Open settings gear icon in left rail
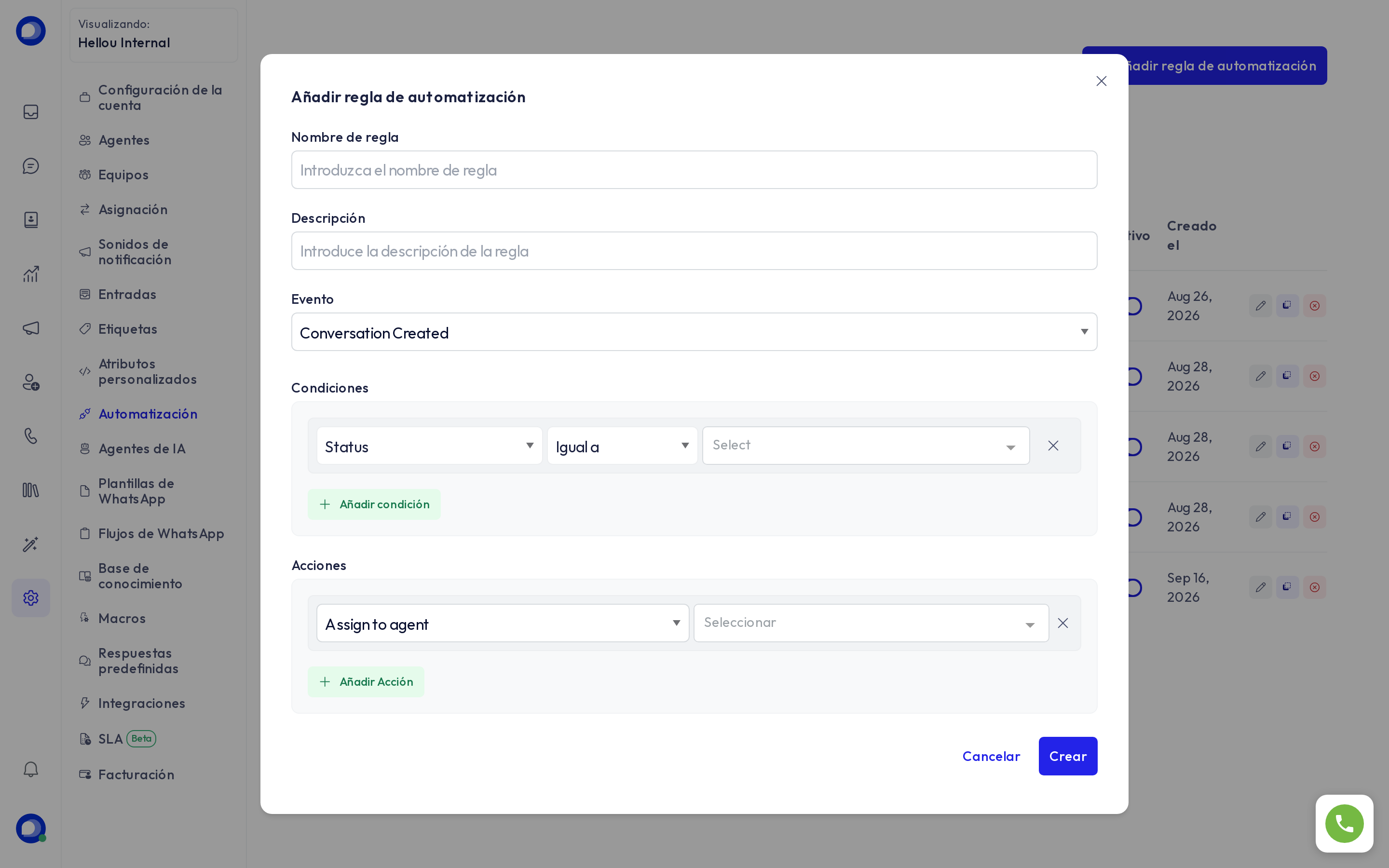This screenshot has height=868, width=1389. click(31, 597)
